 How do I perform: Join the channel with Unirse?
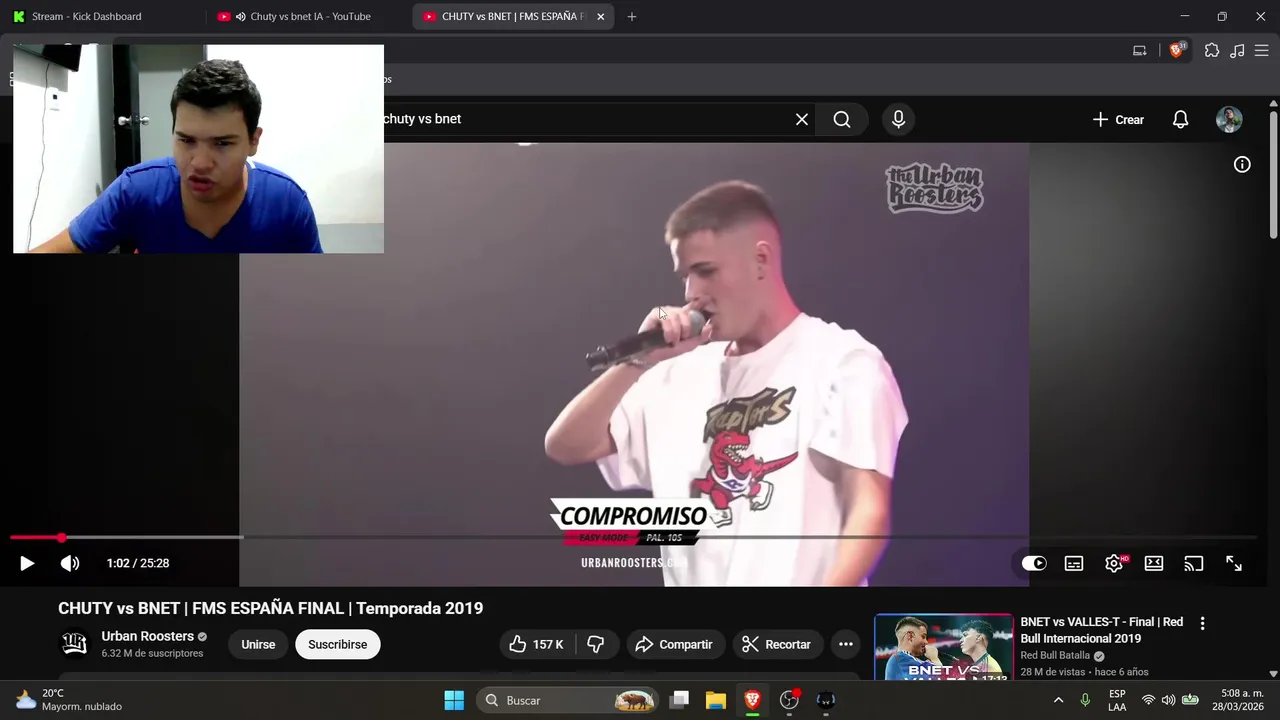pyautogui.click(x=258, y=645)
